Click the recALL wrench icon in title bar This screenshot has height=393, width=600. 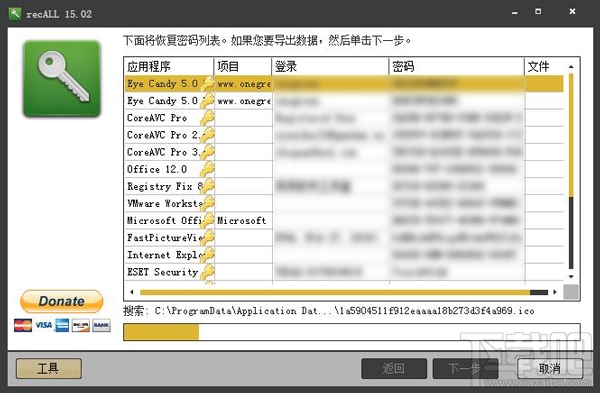pyautogui.click(x=15, y=14)
